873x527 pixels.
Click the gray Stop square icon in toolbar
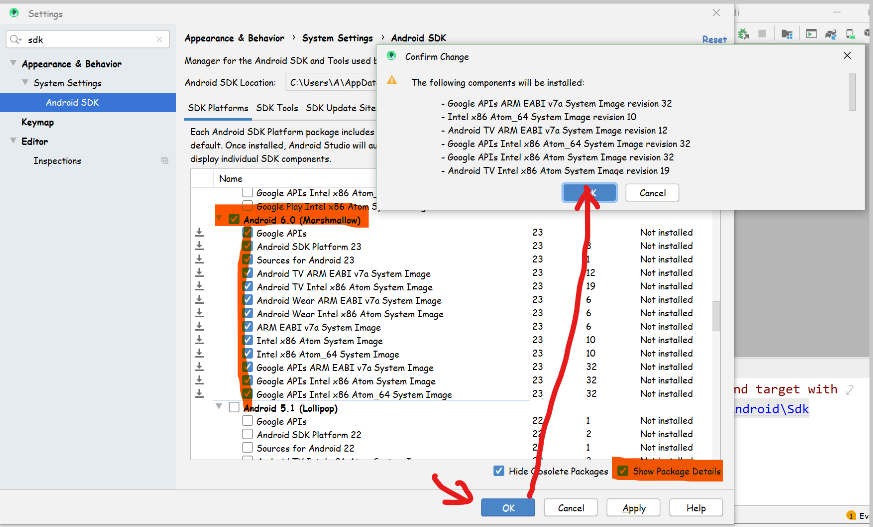[762, 34]
